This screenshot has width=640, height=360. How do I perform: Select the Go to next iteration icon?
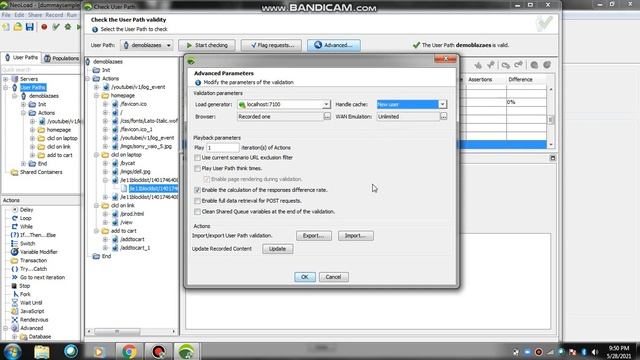point(15,277)
